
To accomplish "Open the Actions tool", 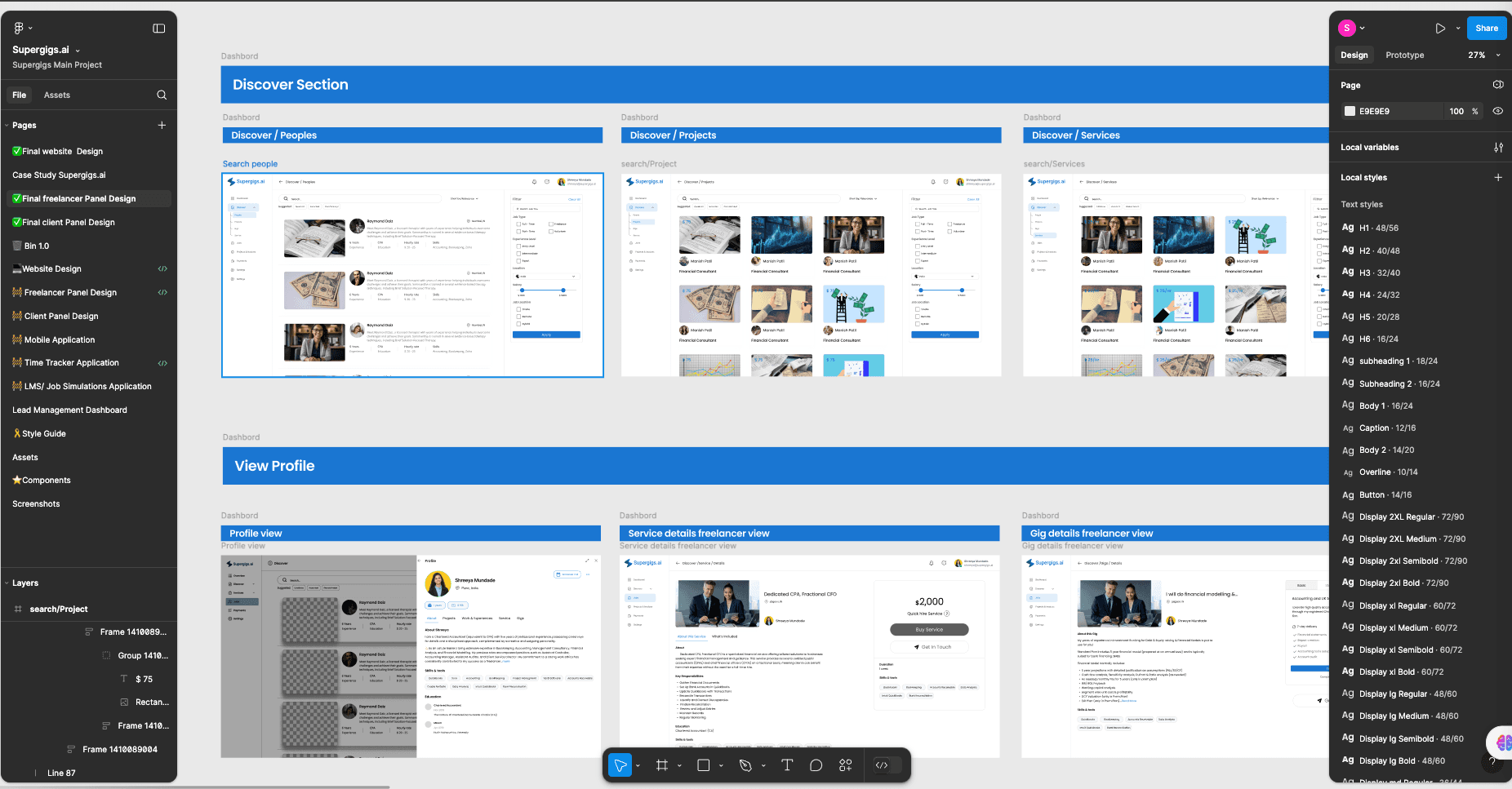I will (846, 765).
